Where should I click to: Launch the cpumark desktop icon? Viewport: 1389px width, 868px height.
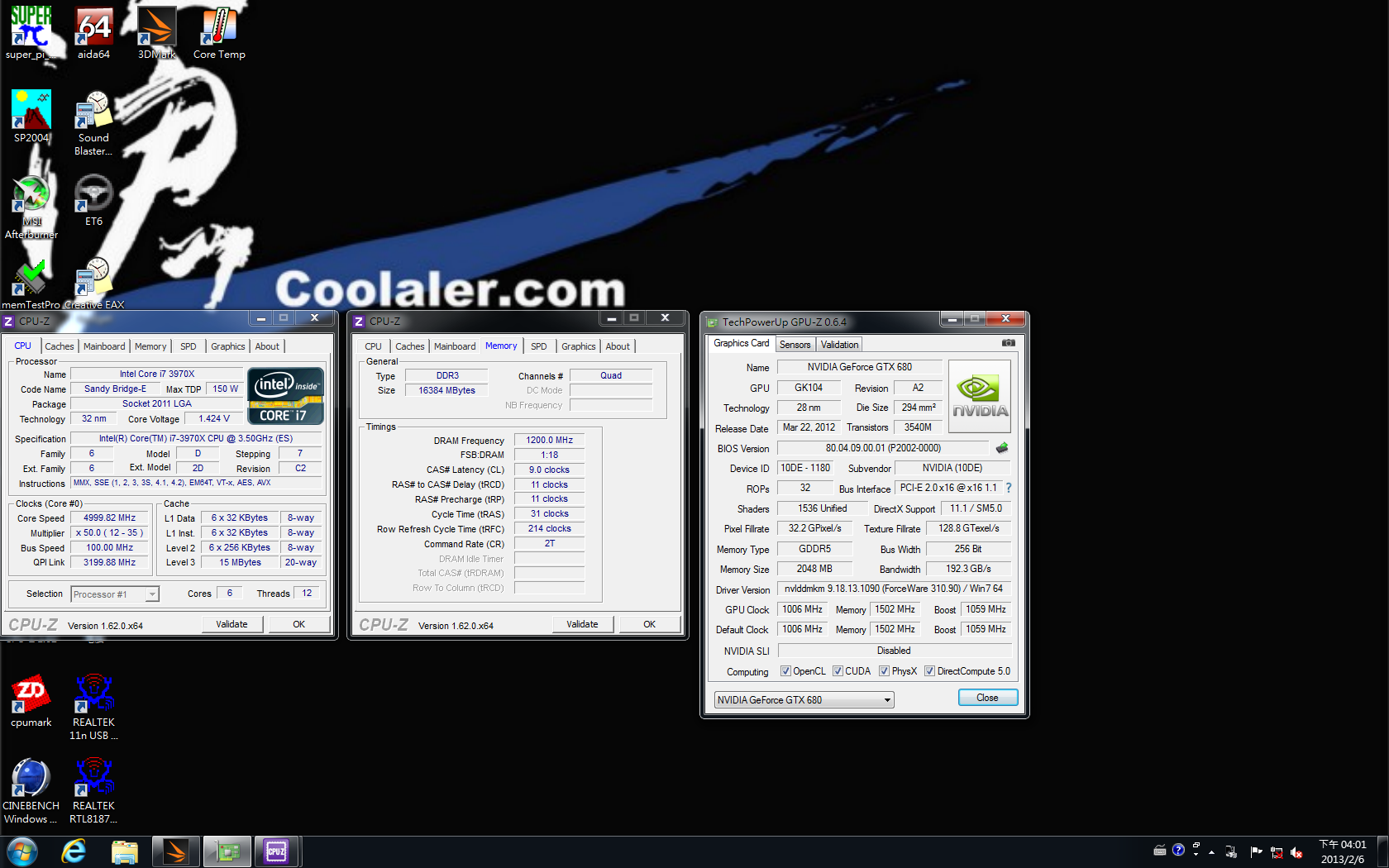pos(31,701)
